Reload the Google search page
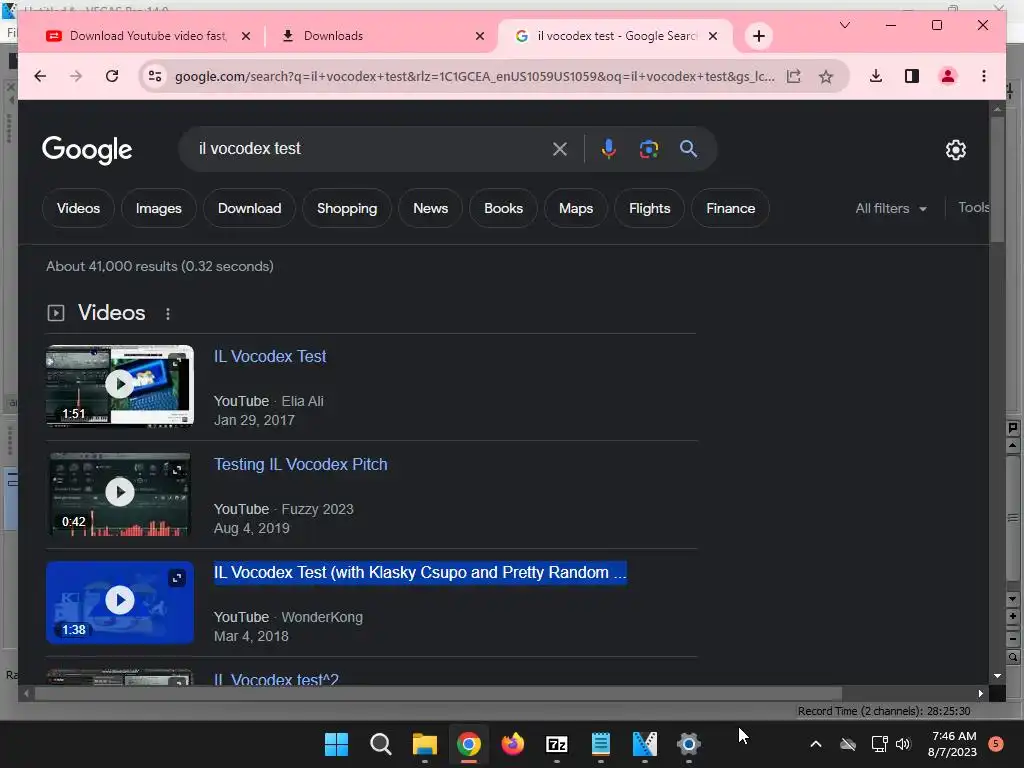 [112, 76]
